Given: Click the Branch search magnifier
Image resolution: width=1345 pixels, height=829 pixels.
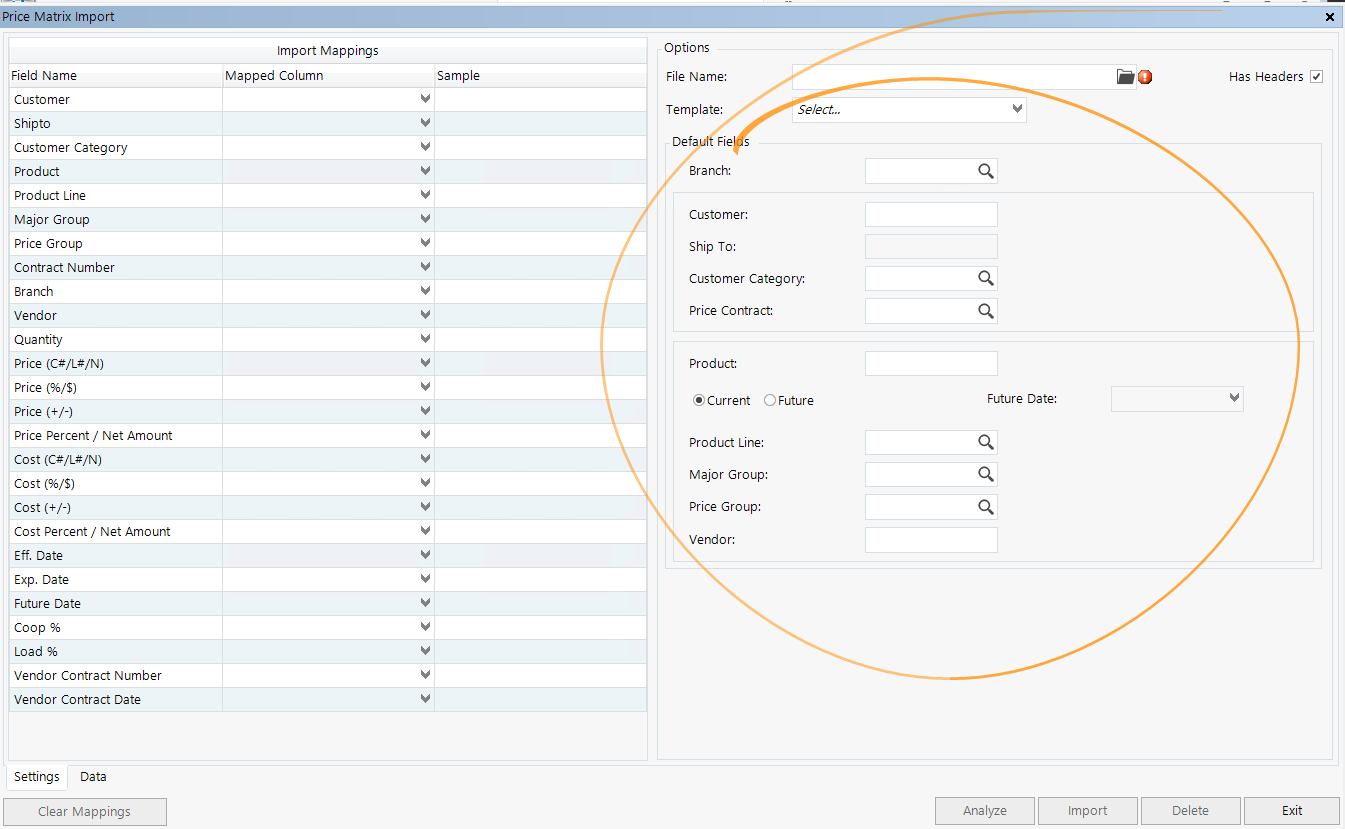Looking at the screenshot, I should 986,170.
